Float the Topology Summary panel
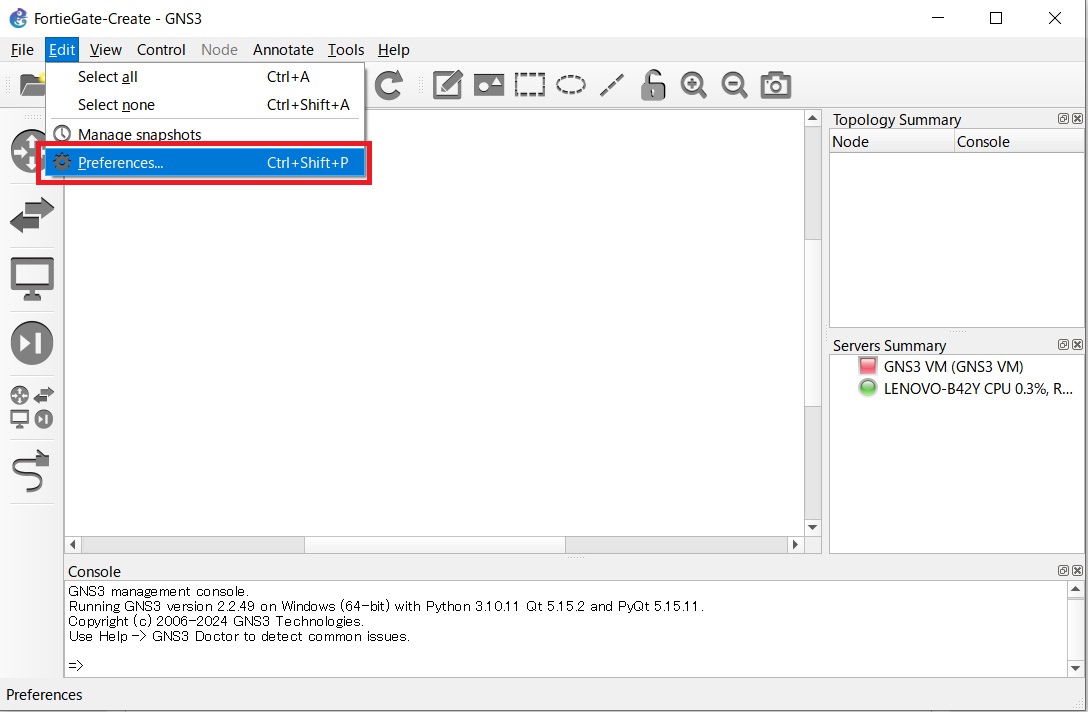1088x712 pixels. click(1062, 119)
